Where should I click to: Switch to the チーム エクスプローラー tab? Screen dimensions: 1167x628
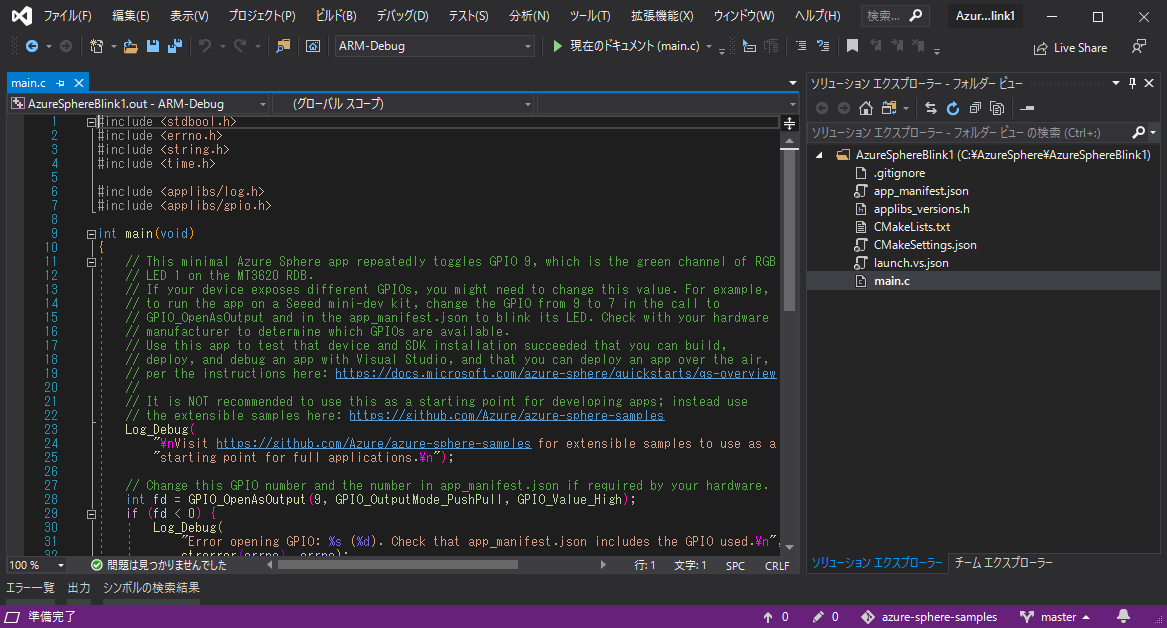coord(1003,563)
